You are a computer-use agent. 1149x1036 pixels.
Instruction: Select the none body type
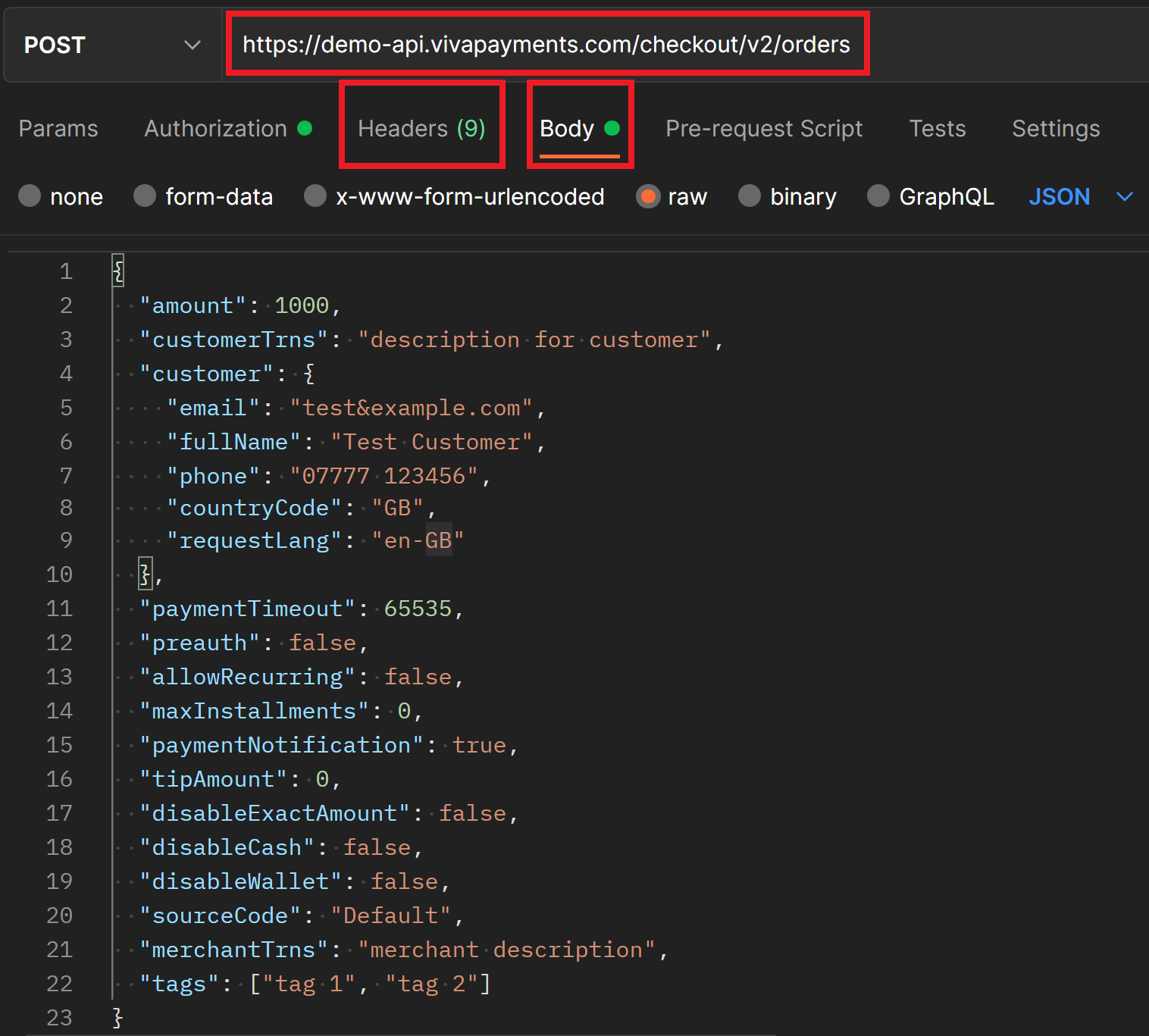61,196
